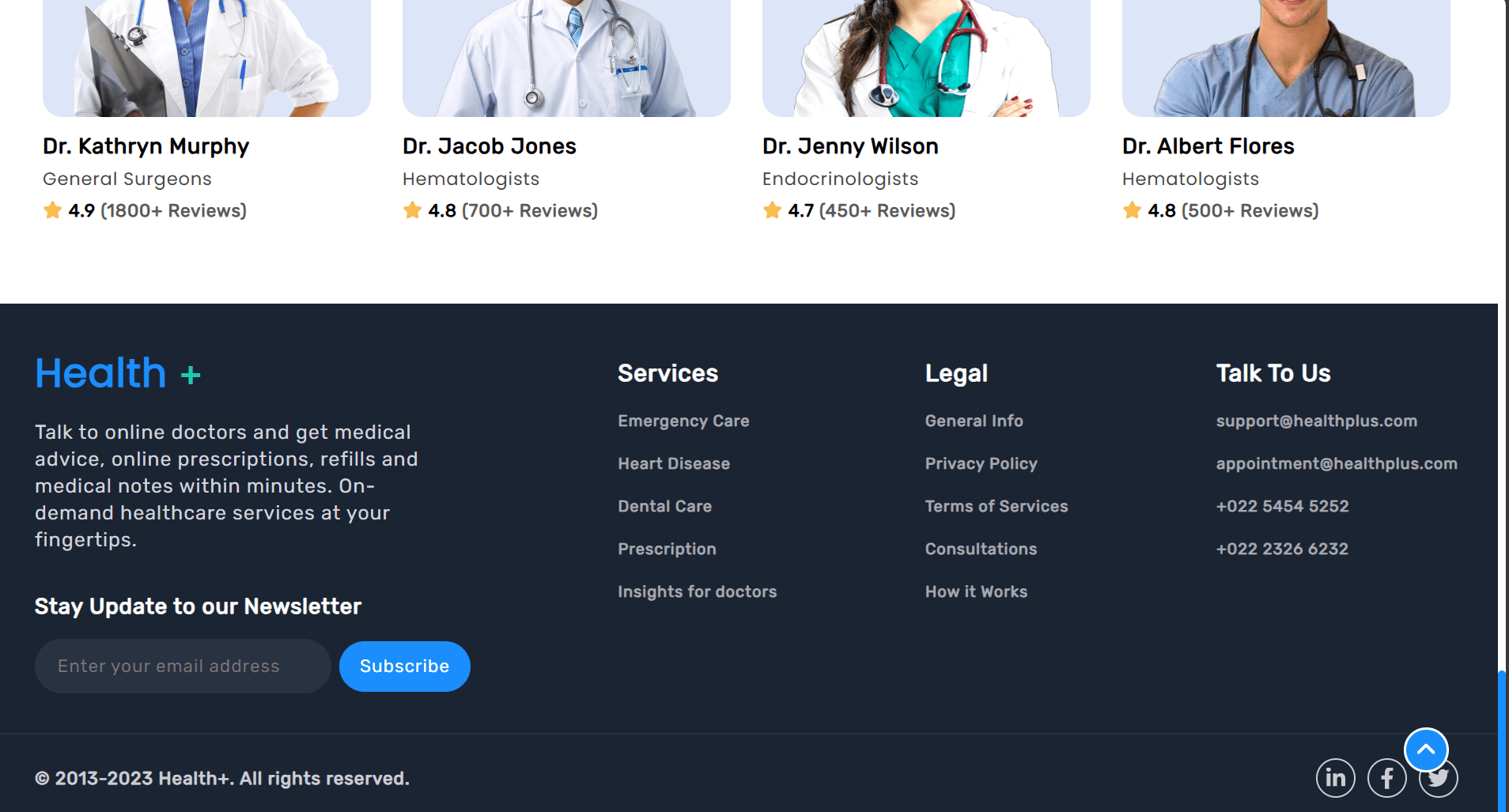Click the +022 5454 5252 phone number
Viewport: 1509px width, 812px height.
coord(1283,506)
